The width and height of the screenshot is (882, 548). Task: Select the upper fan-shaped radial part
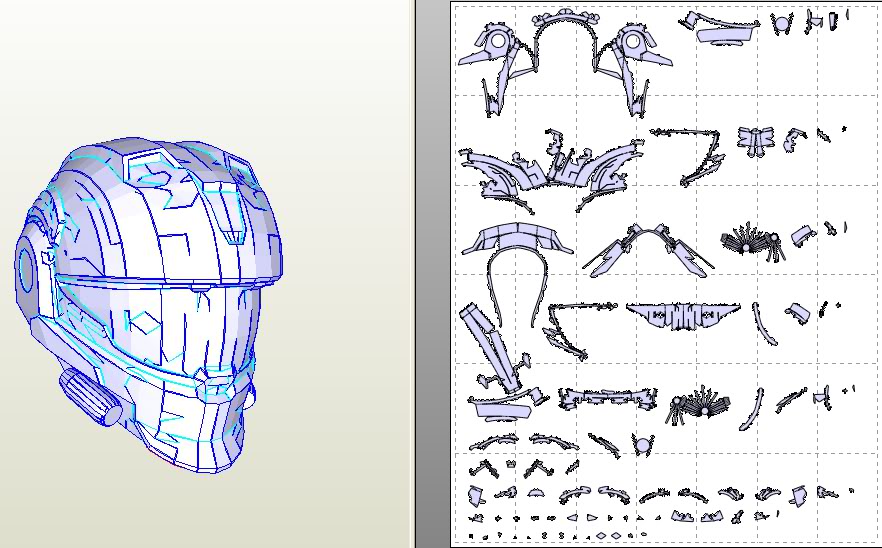[x=752, y=242]
